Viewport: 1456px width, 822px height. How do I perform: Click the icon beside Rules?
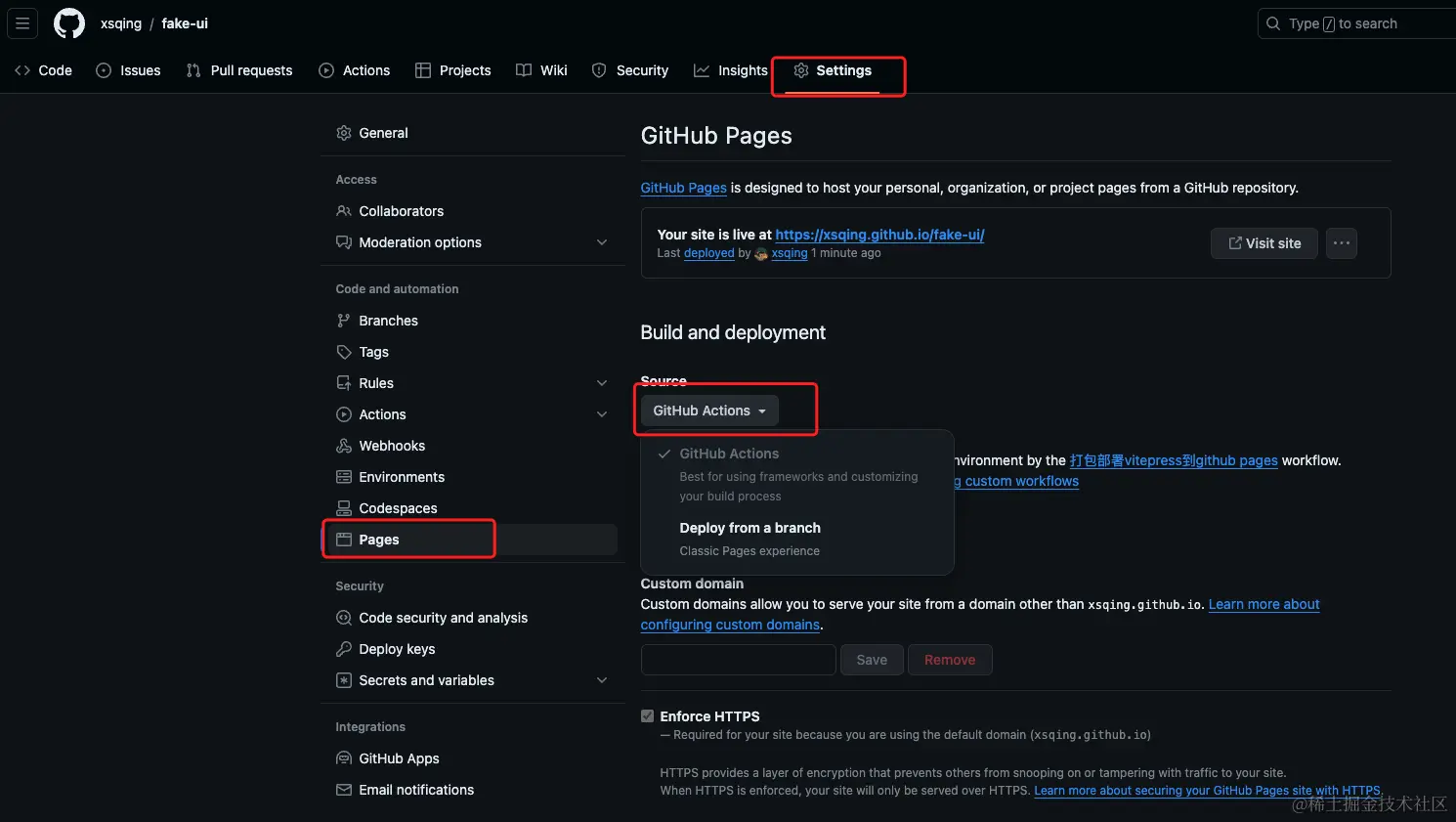(344, 383)
